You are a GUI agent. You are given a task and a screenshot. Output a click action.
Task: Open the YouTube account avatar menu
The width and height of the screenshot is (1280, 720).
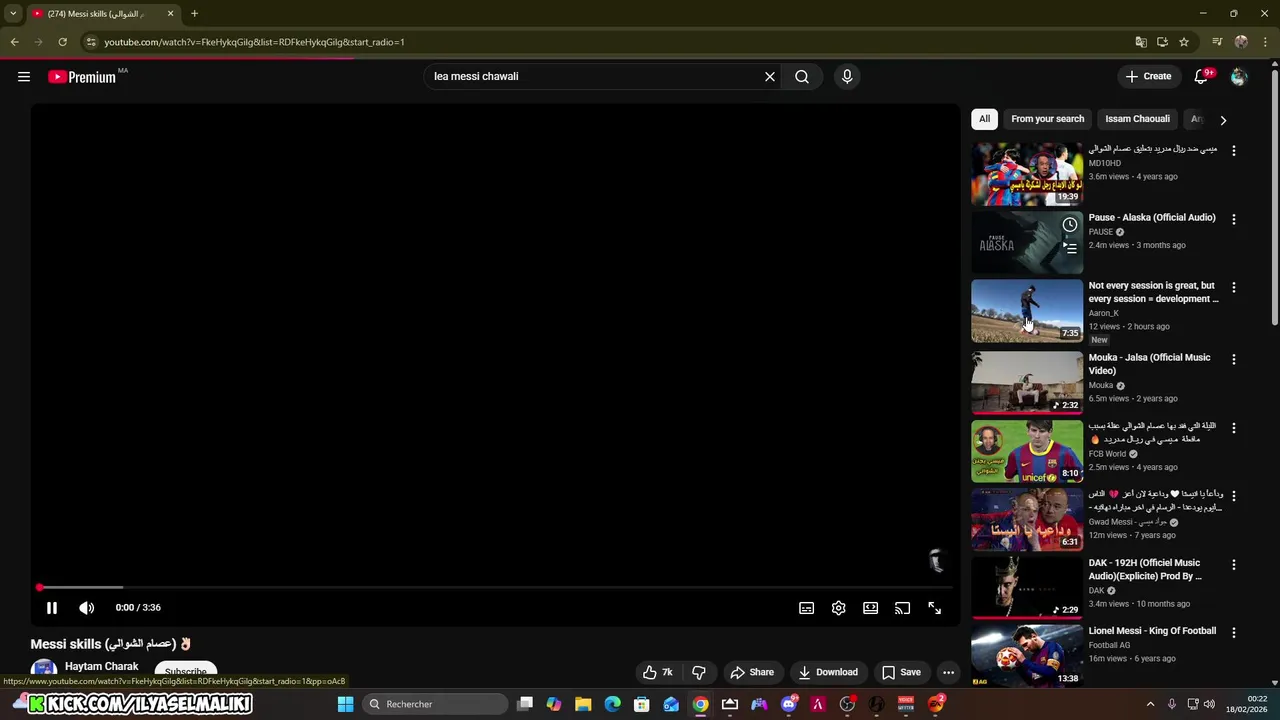[1239, 77]
